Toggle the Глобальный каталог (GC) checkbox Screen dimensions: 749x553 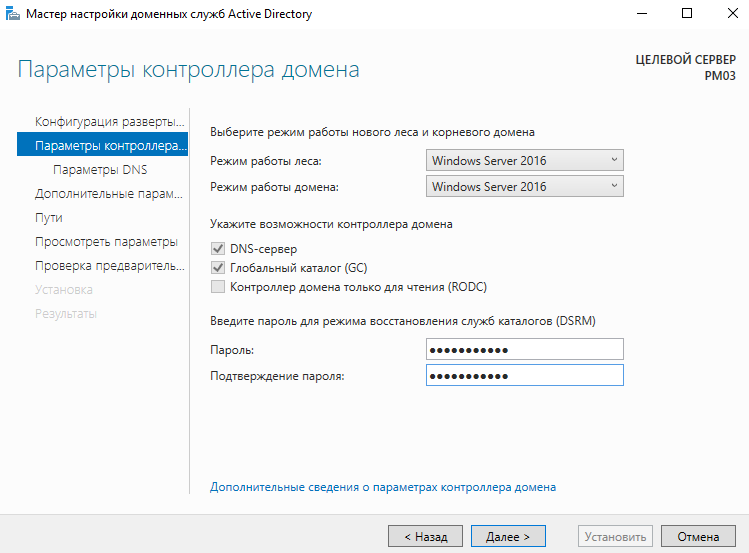pyautogui.click(x=218, y=268)
